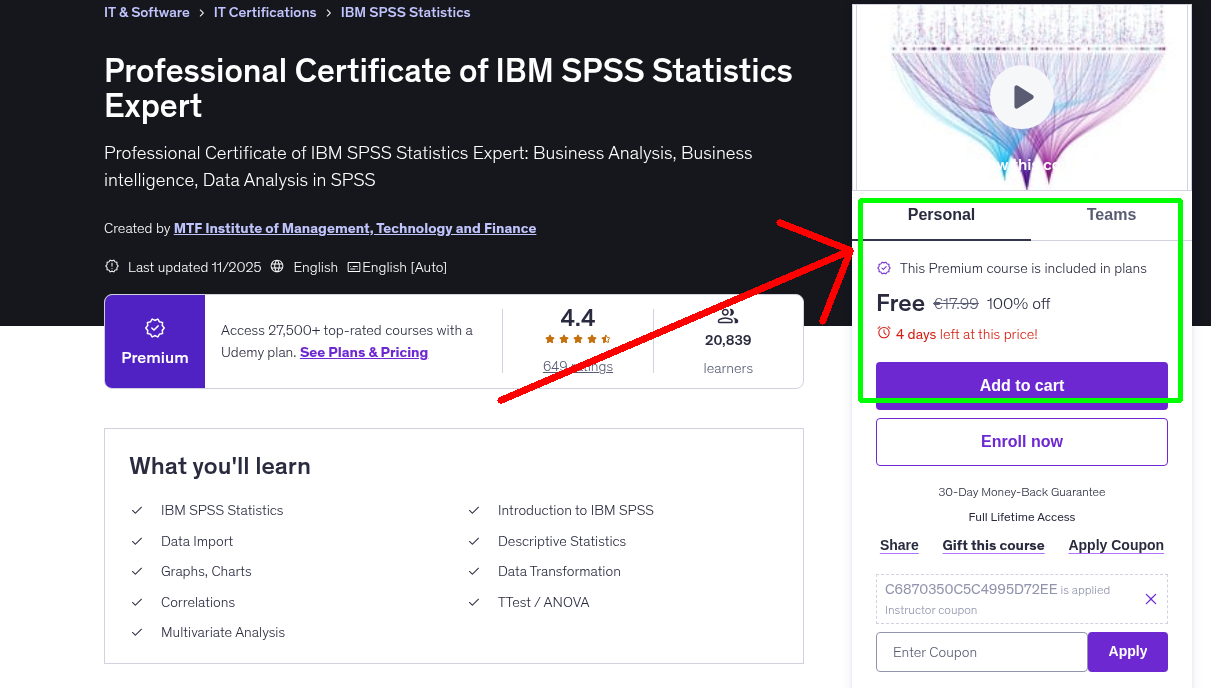Click the alarm icon next to the price deadline
Viewport: 1211px width, 688px height.
(x=884, y=334)
